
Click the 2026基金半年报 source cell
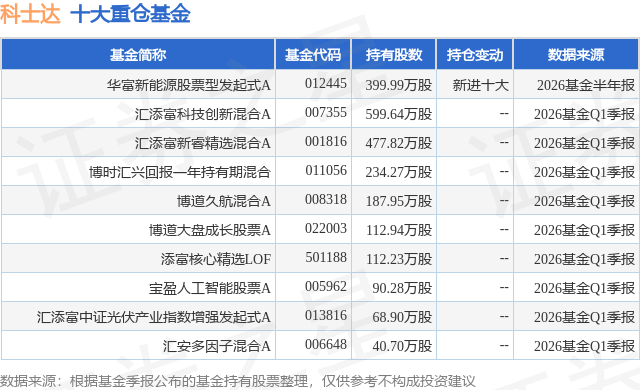[x=586, y=85]
